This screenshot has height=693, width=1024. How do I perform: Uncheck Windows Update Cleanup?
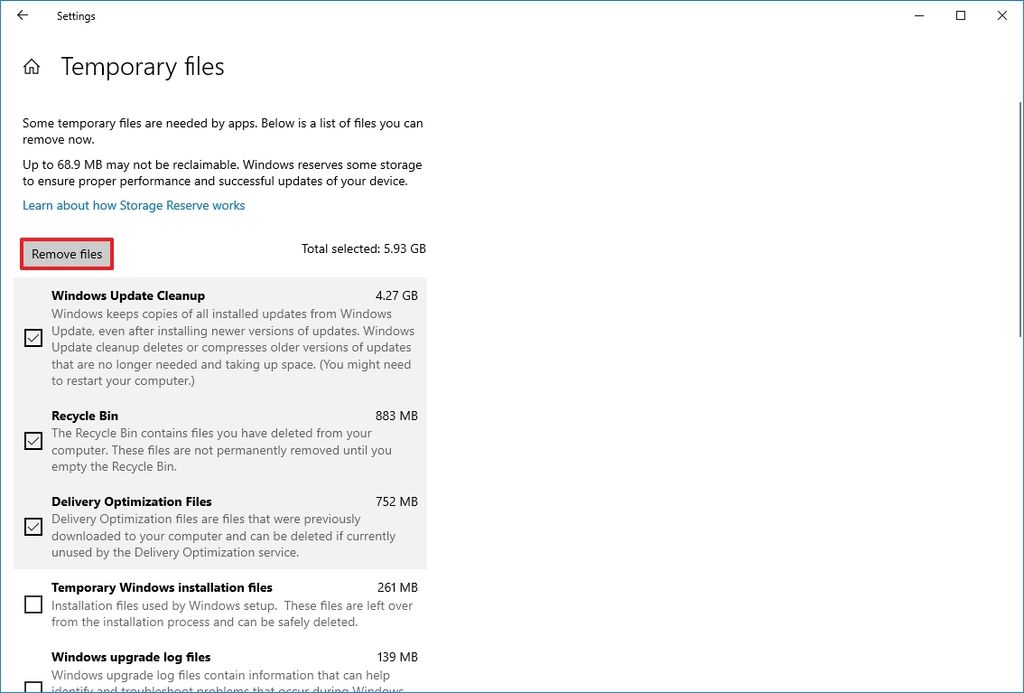(32, 337)
